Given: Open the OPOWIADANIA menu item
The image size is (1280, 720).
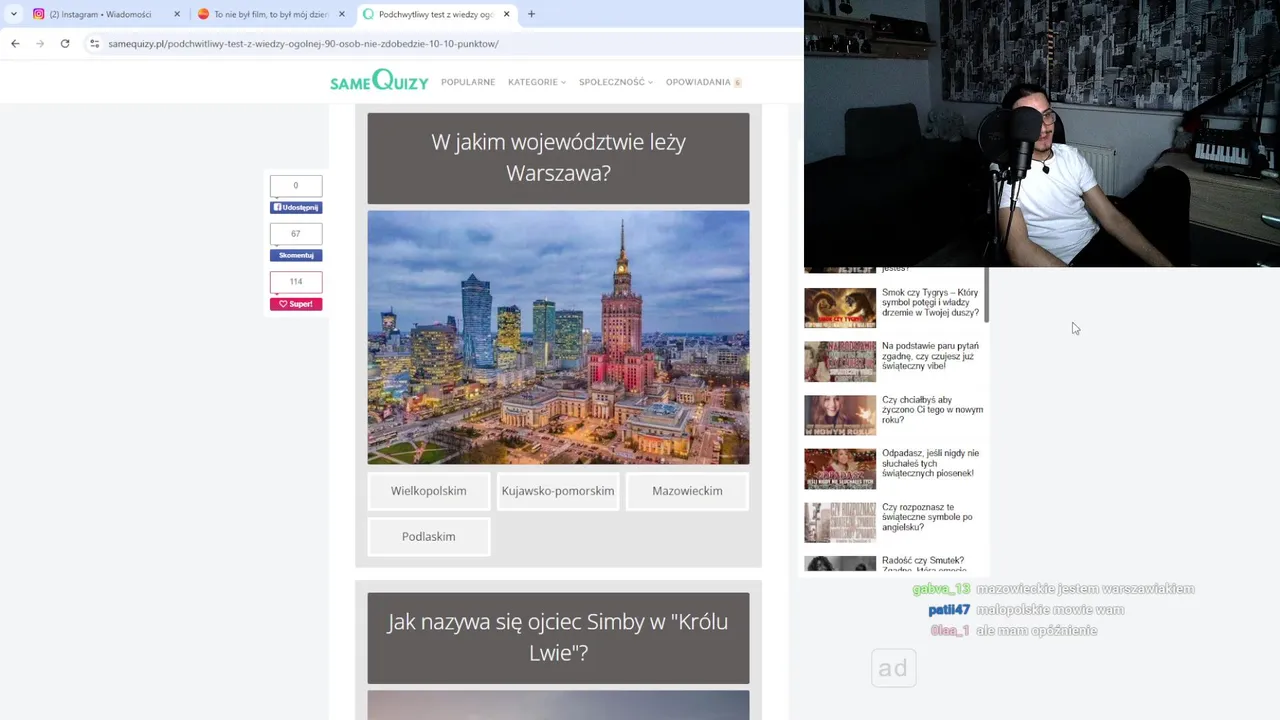Looking at the screenshot, I should 703,82.
